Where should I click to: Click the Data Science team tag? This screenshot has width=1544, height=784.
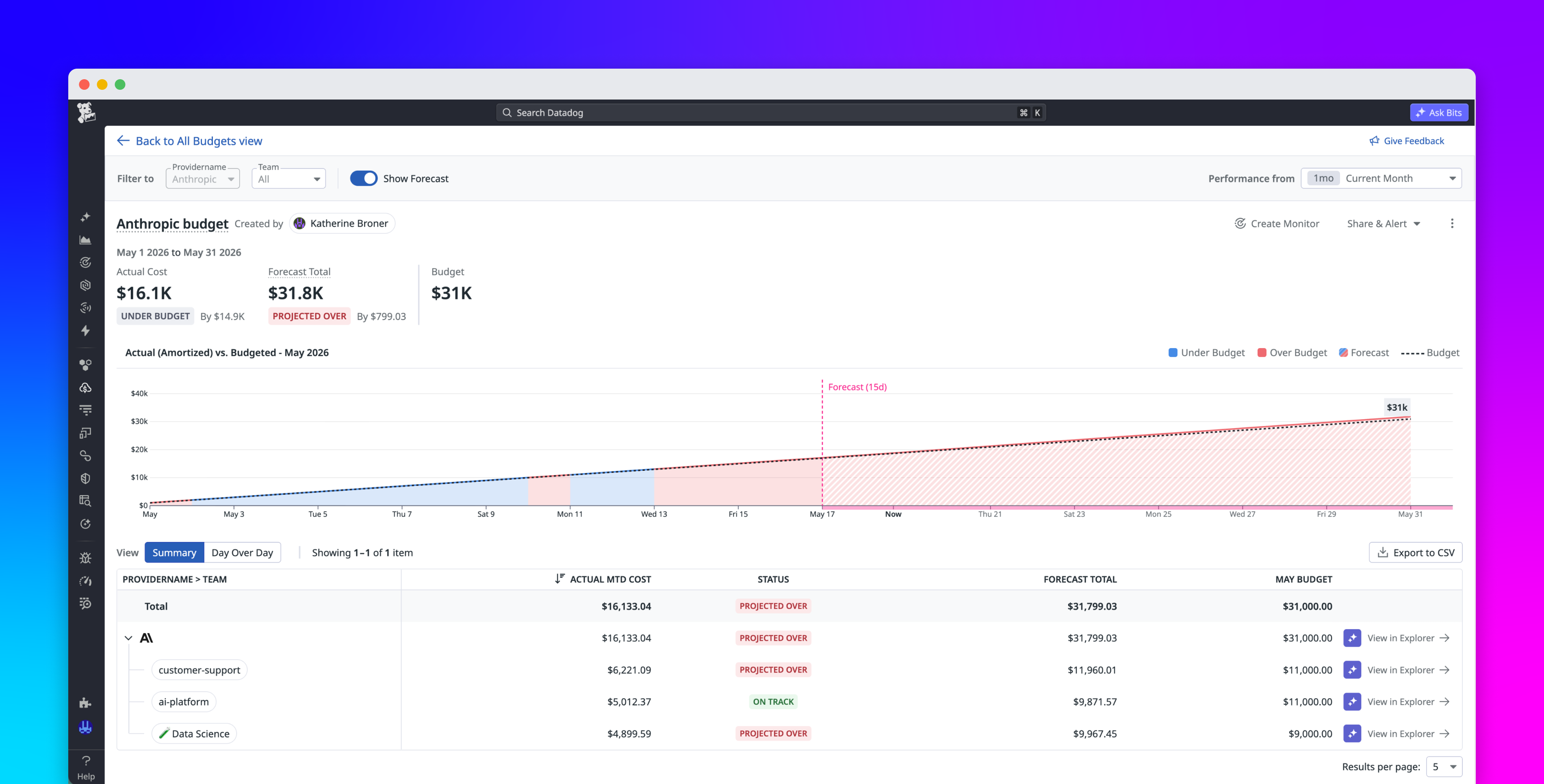pyautogui.click(x=193, y=733)
